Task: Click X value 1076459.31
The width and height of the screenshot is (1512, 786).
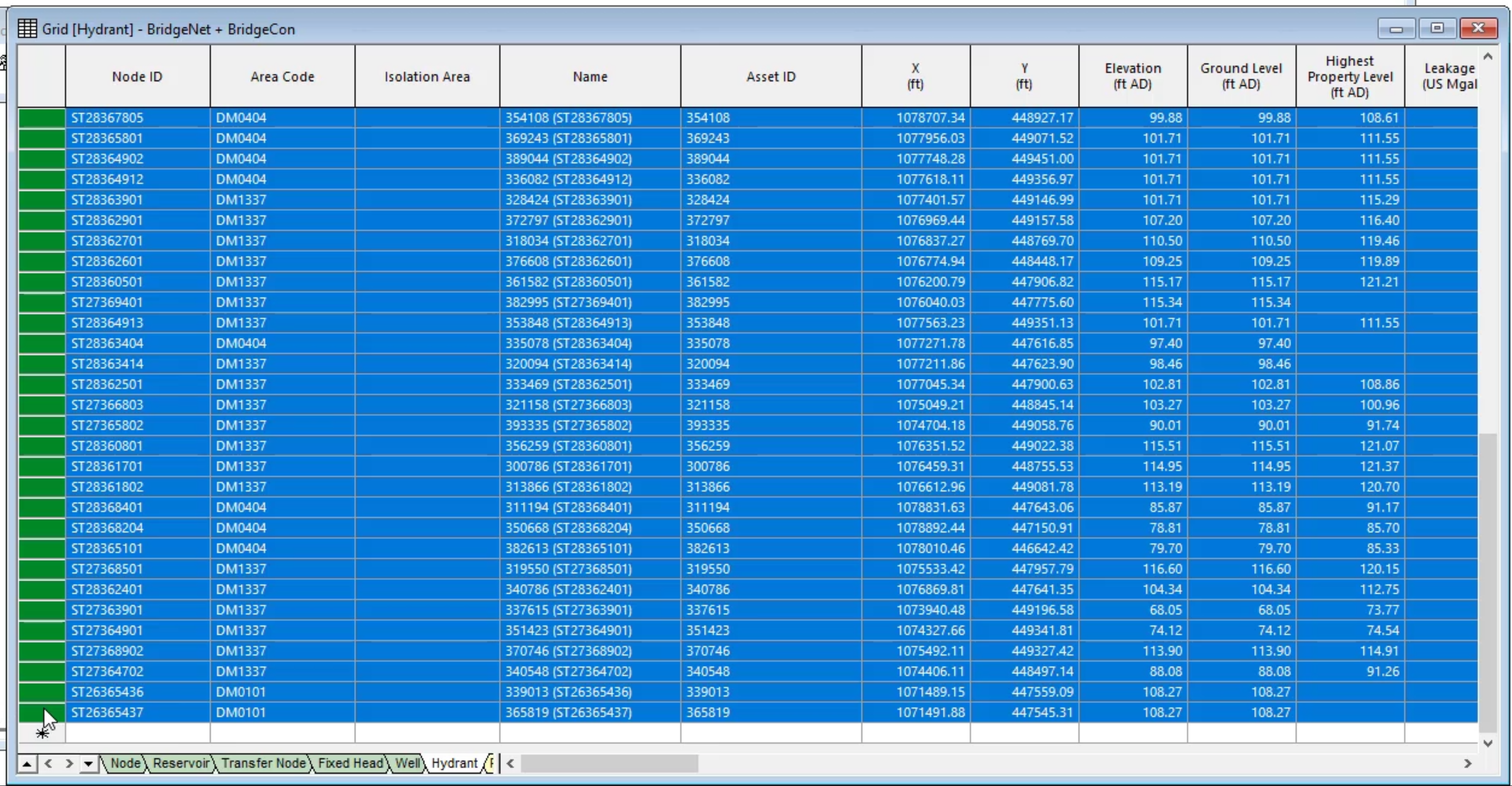Action: [x=916, y=467]
